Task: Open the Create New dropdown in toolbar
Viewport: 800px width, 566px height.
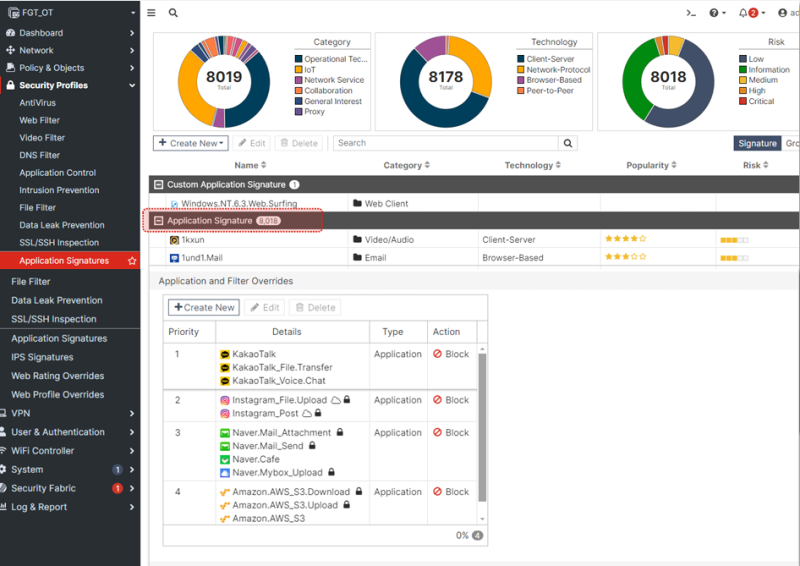Action: click(190, 143)
